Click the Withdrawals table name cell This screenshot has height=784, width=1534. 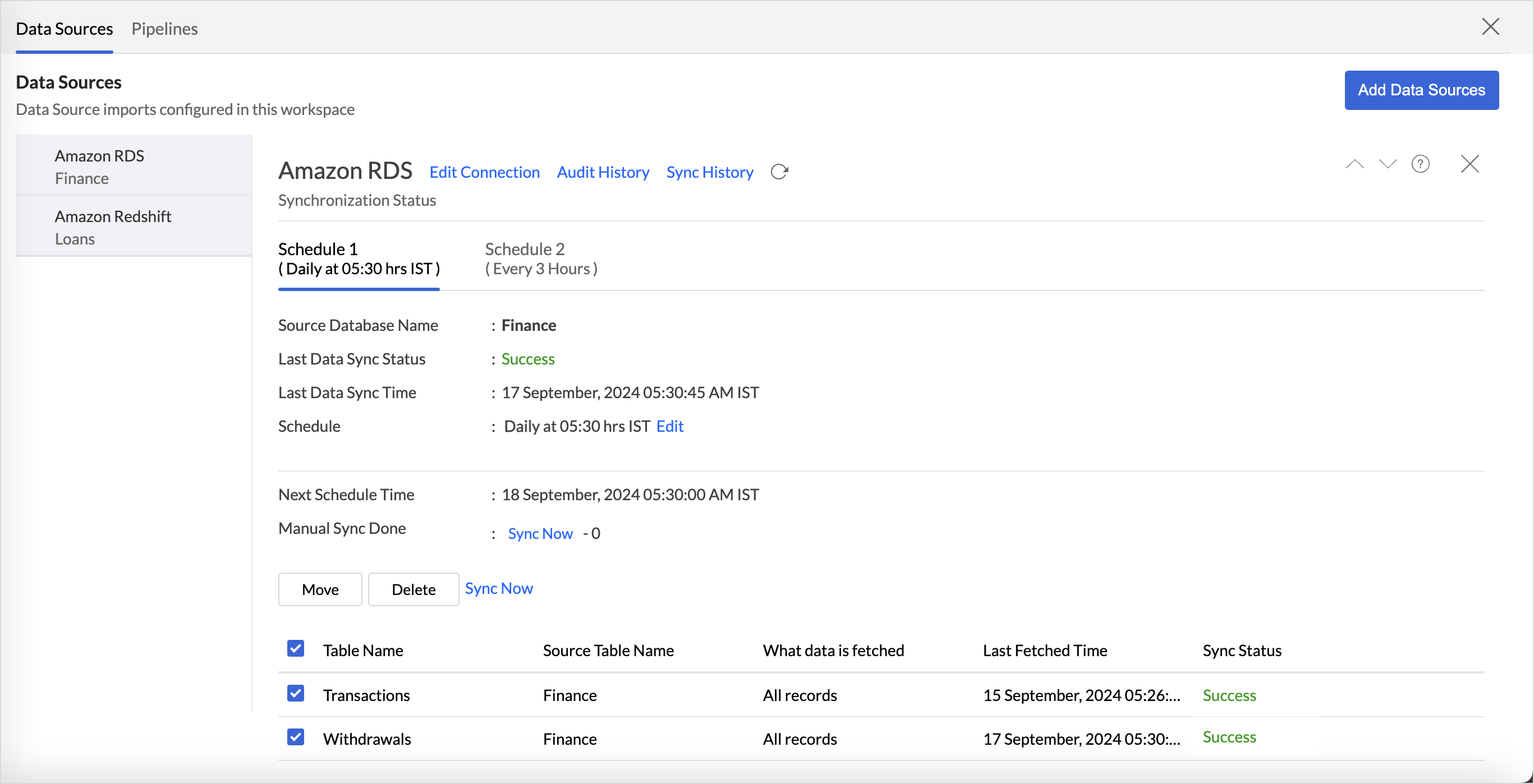367,739
